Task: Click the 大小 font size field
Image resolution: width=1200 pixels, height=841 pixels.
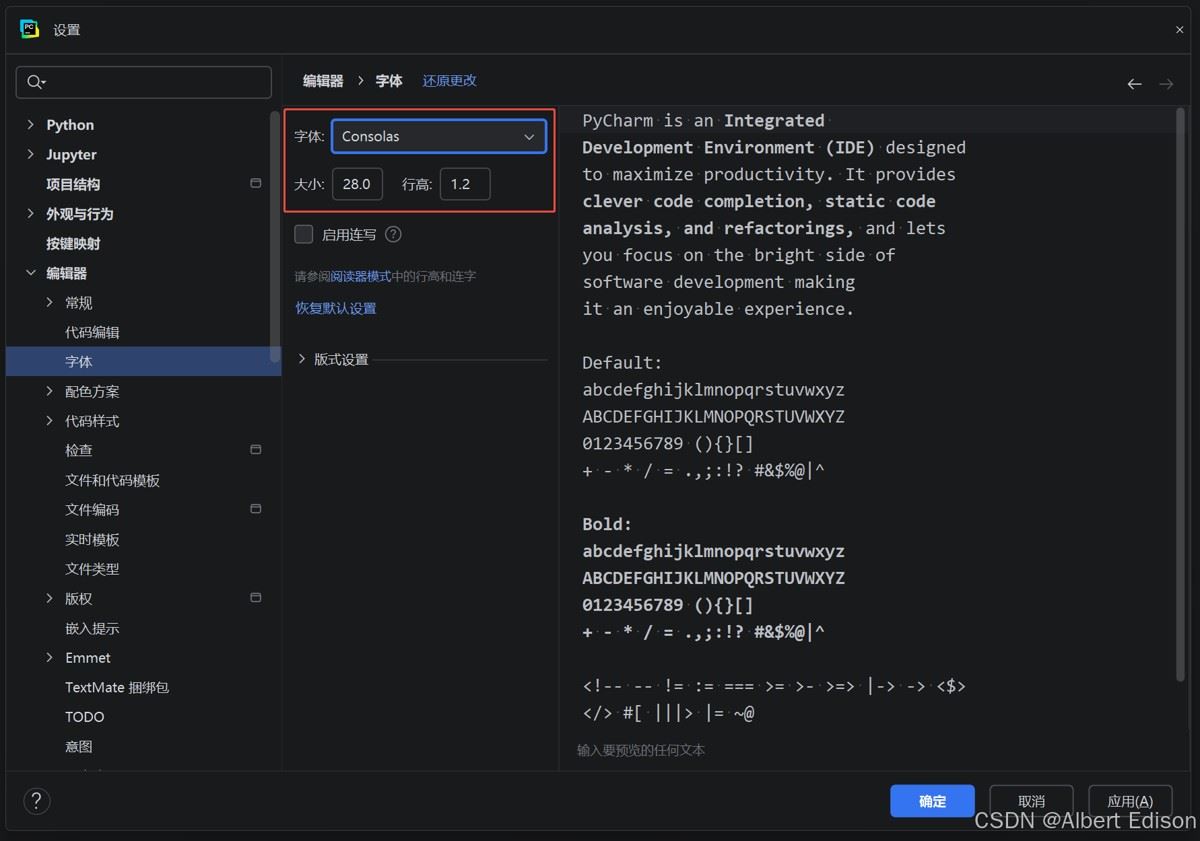Action: tap(357, 184)
